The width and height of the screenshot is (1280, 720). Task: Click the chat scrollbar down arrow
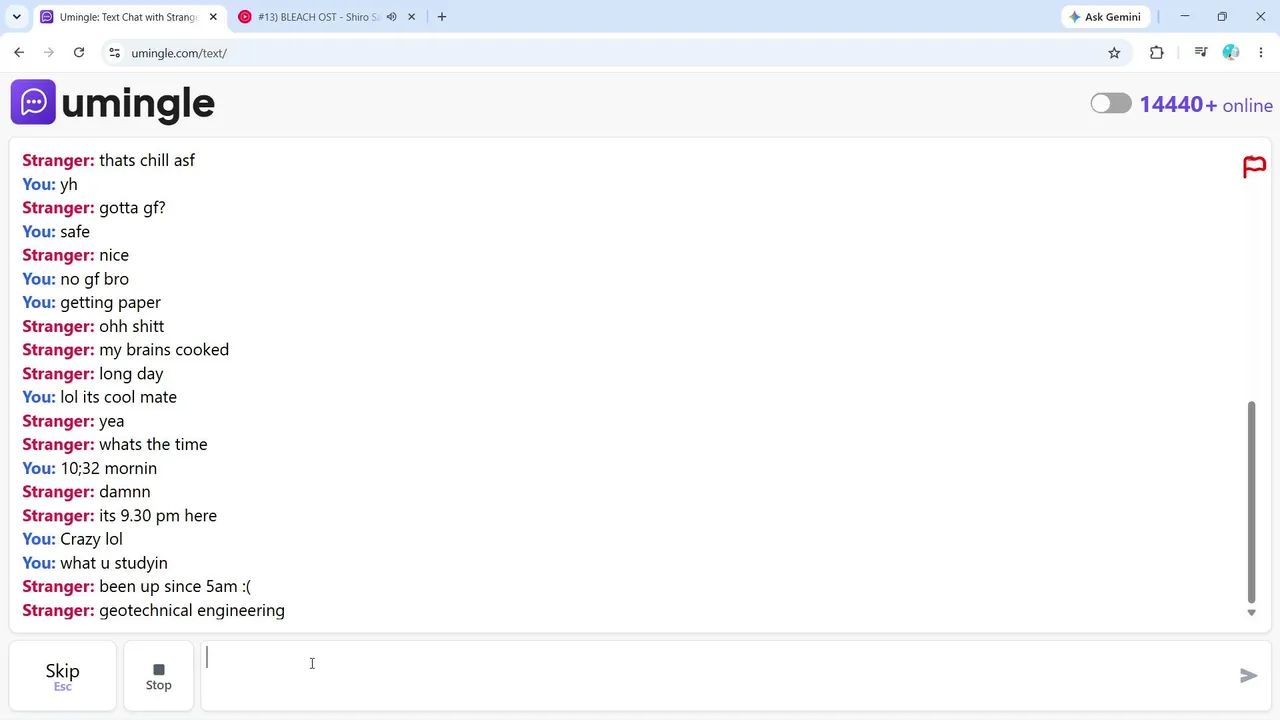click(1251, 613)
